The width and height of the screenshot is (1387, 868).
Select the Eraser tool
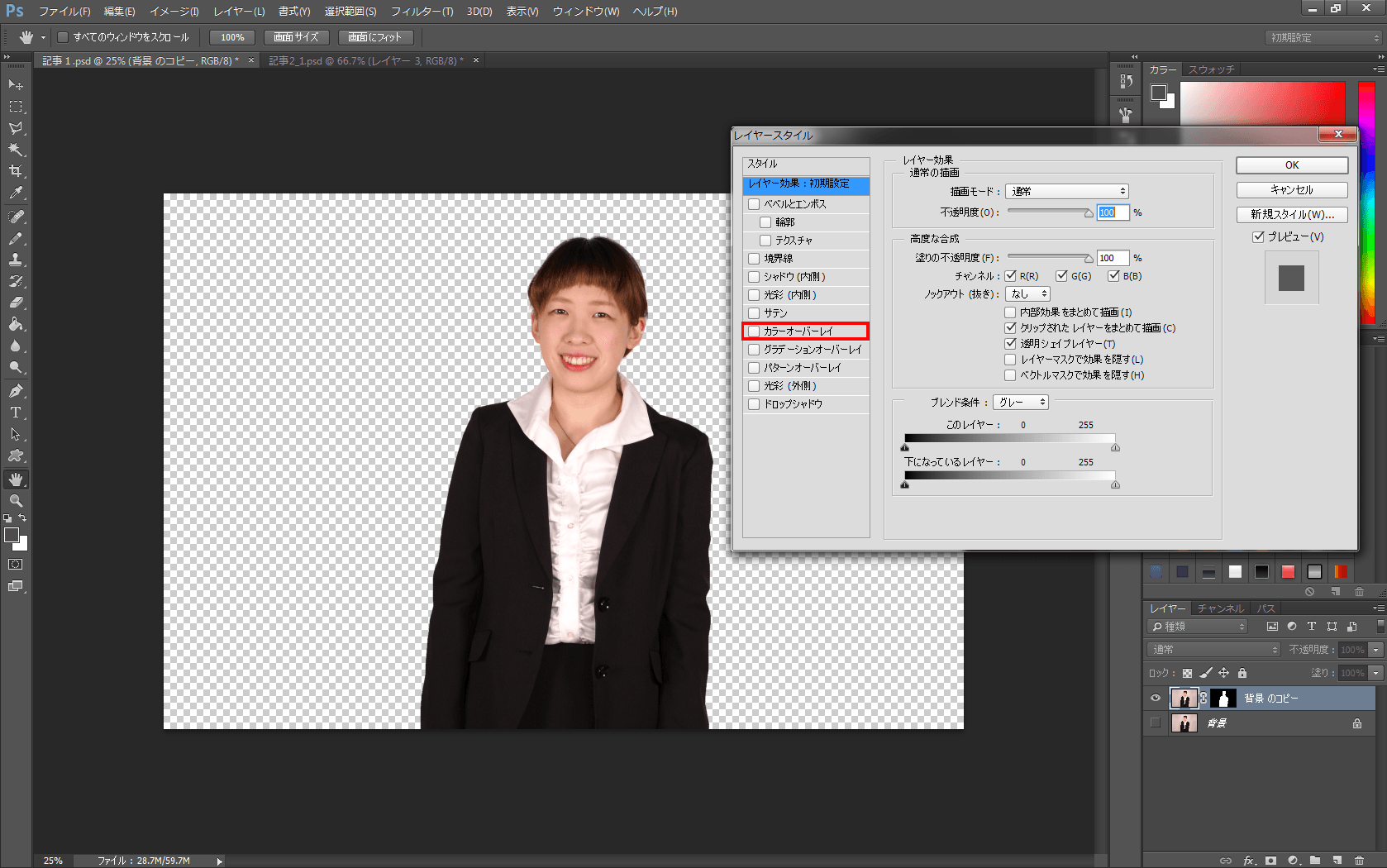[x=16, y=303]
